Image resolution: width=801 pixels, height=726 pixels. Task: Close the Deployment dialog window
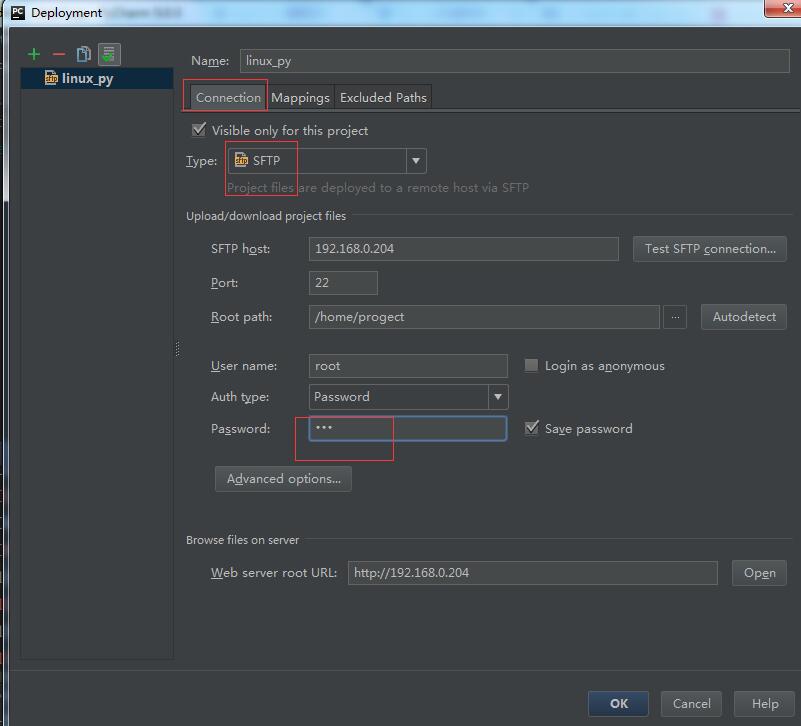pos(778,10)
